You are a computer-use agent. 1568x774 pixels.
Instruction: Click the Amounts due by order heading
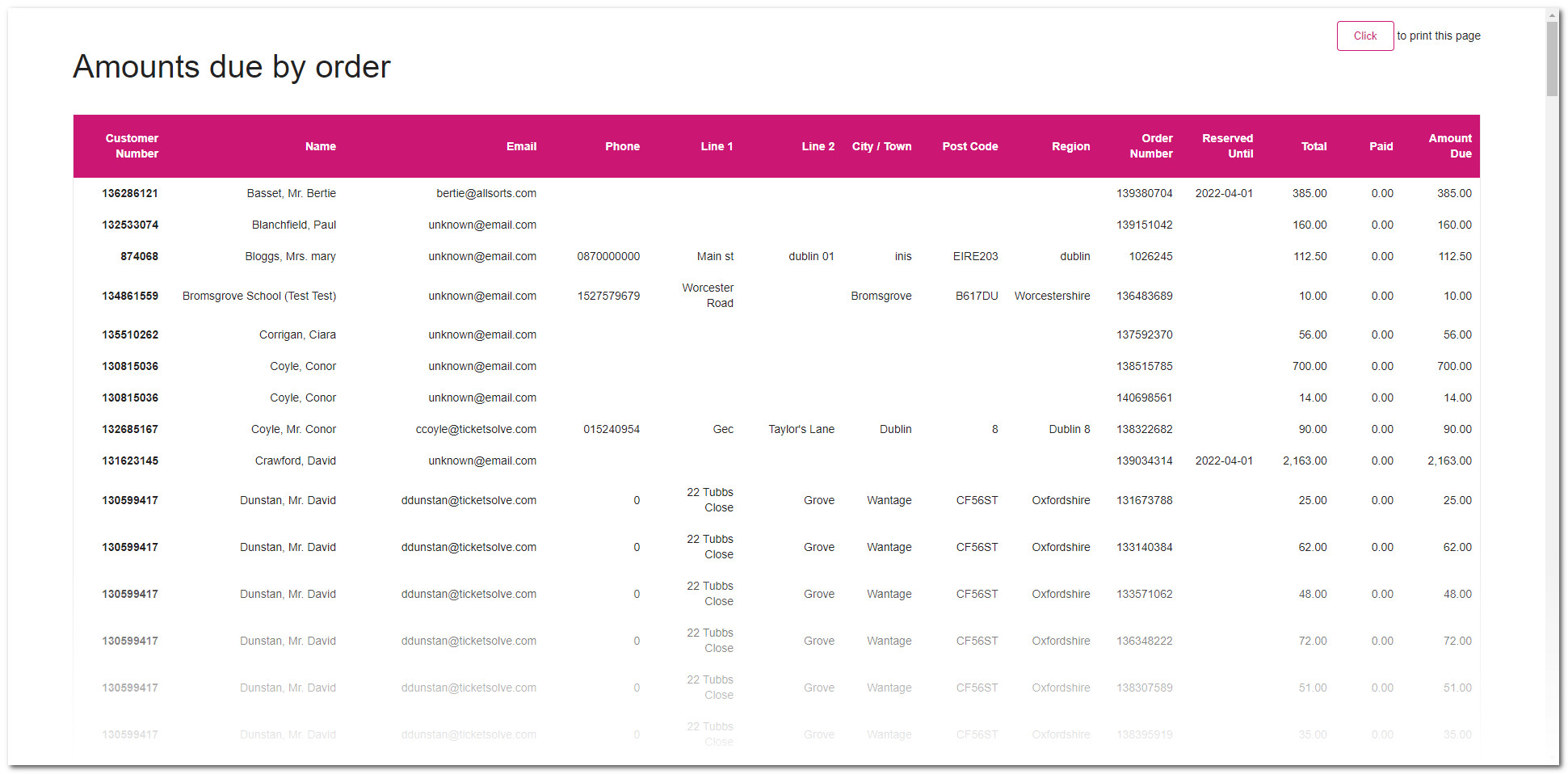[x=232, y=67]
